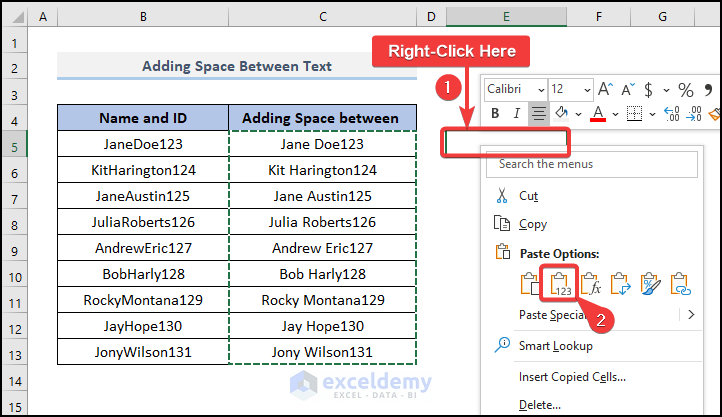Choose Cut from the context menu
The height and width of the screenshot is (417, 722).
point(529,196)
